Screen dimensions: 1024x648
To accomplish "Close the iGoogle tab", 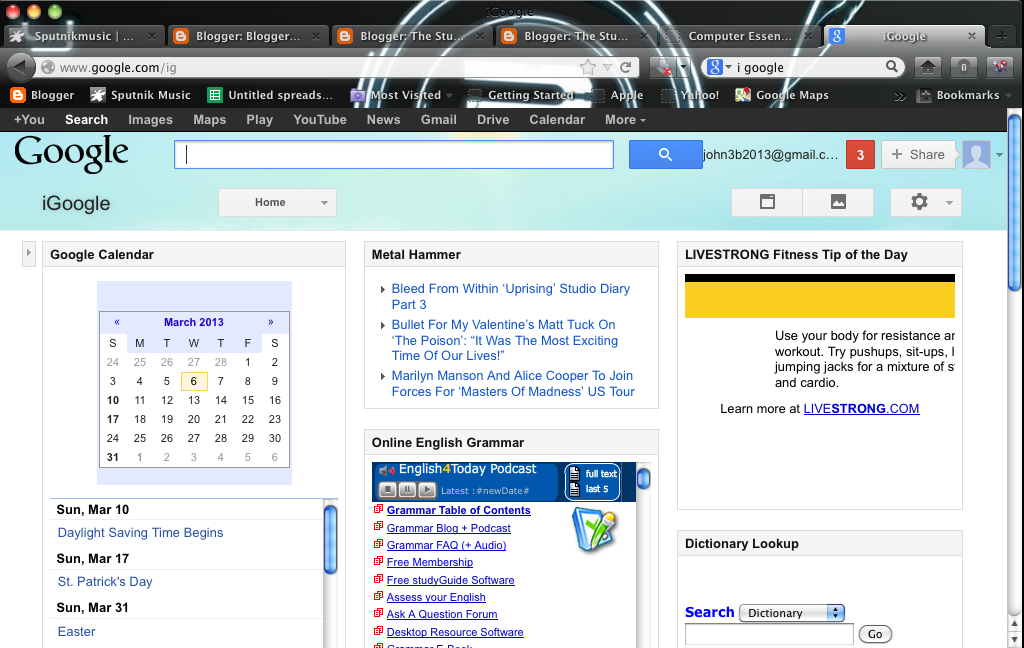I will click(972, 36).
